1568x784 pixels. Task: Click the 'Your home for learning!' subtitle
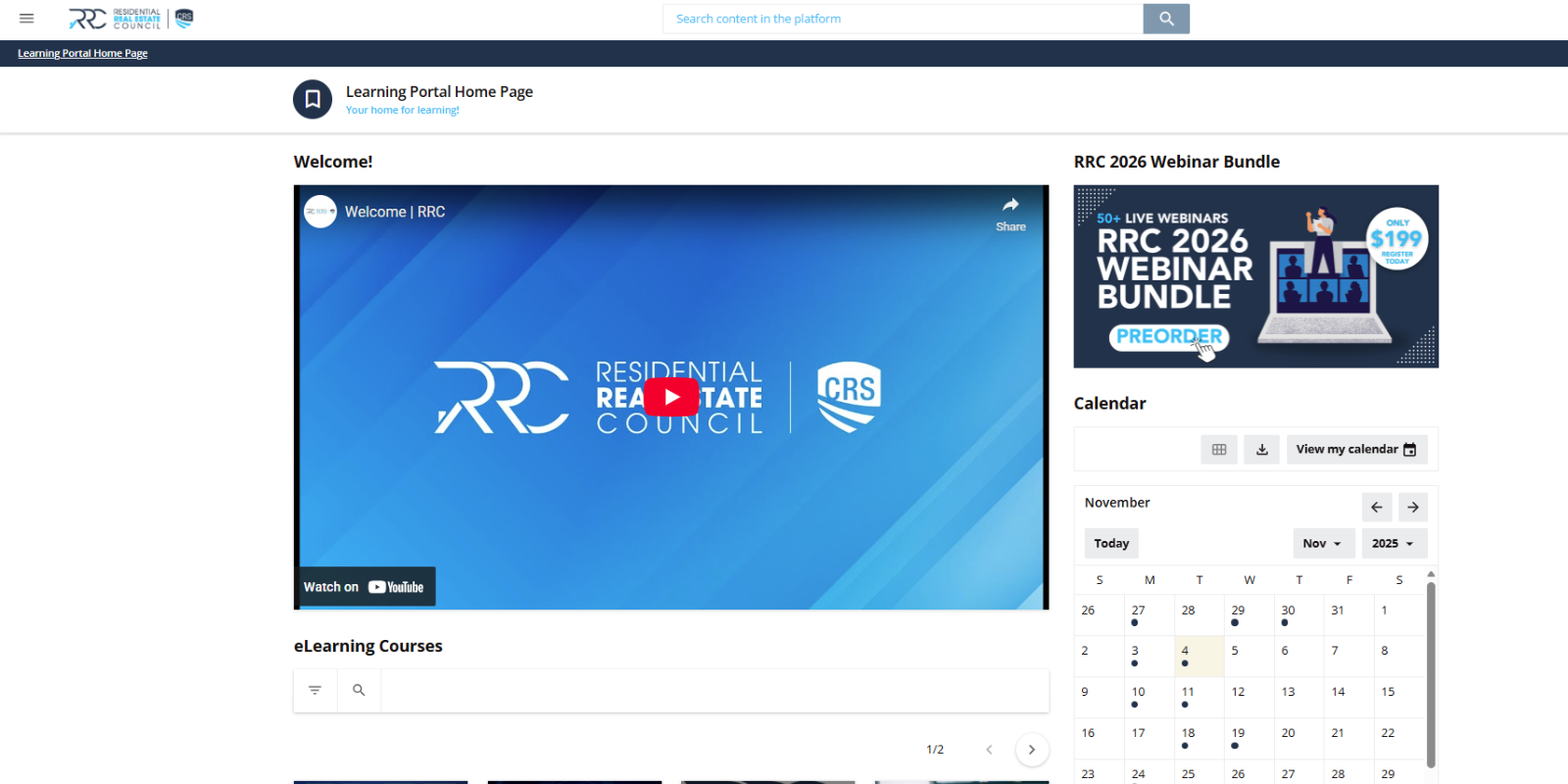[402, 110]
